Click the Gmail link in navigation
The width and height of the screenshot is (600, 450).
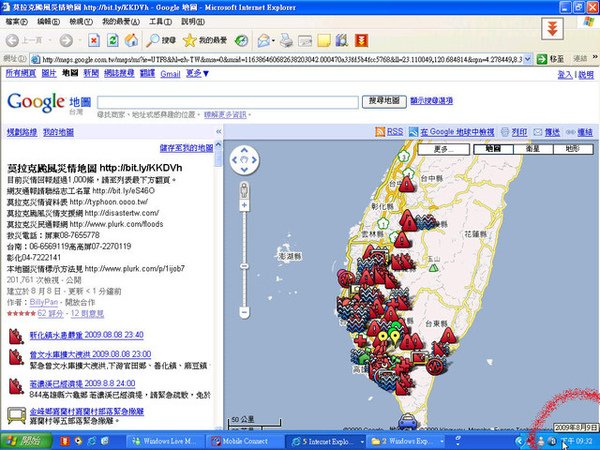170,73
